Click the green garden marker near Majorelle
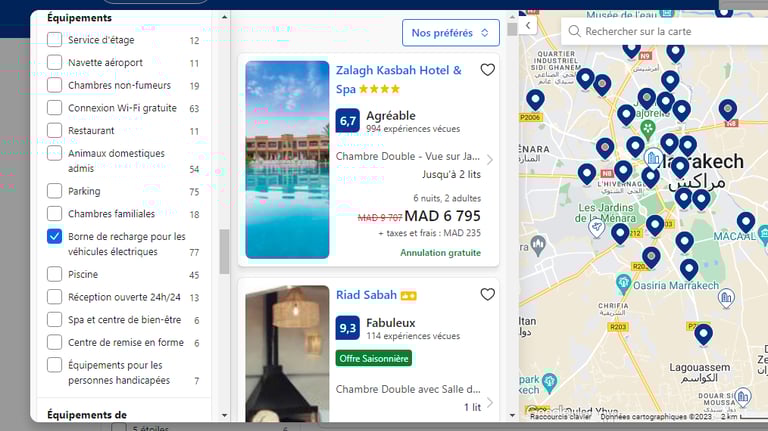 648,129
